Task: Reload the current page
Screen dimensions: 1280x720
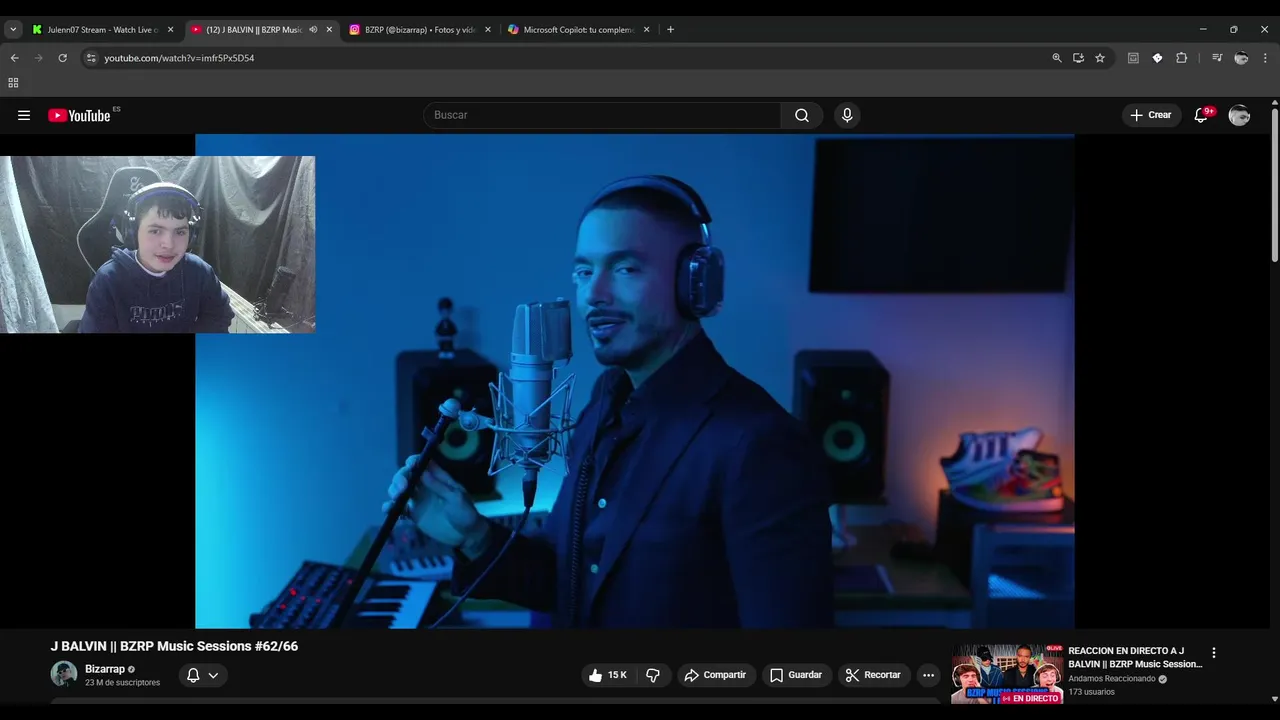Action: [62, 58]
